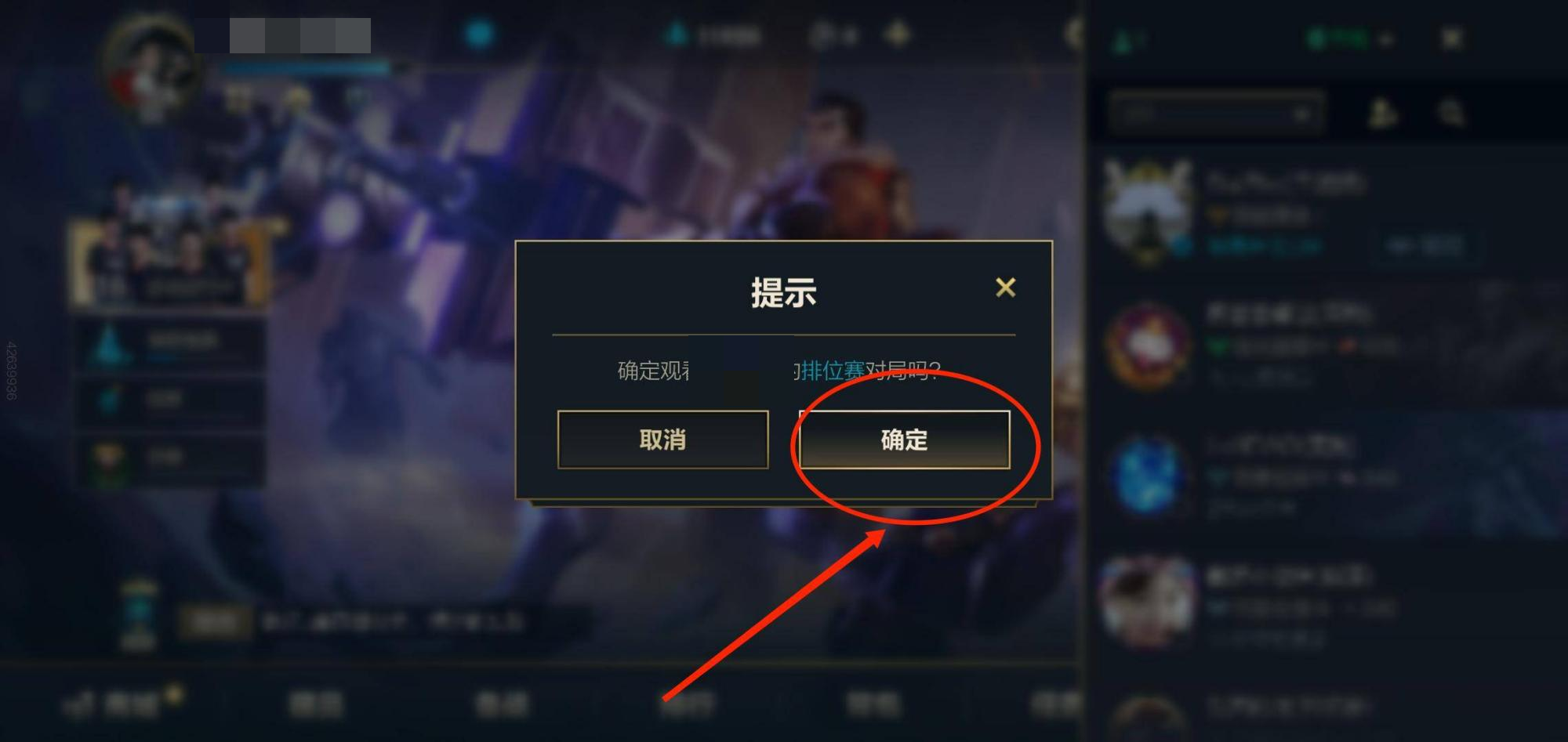This screenshot has width=1568, height=742.
Task: Click the gold diamond icon in top bar
Action: [x=898, y=34]
